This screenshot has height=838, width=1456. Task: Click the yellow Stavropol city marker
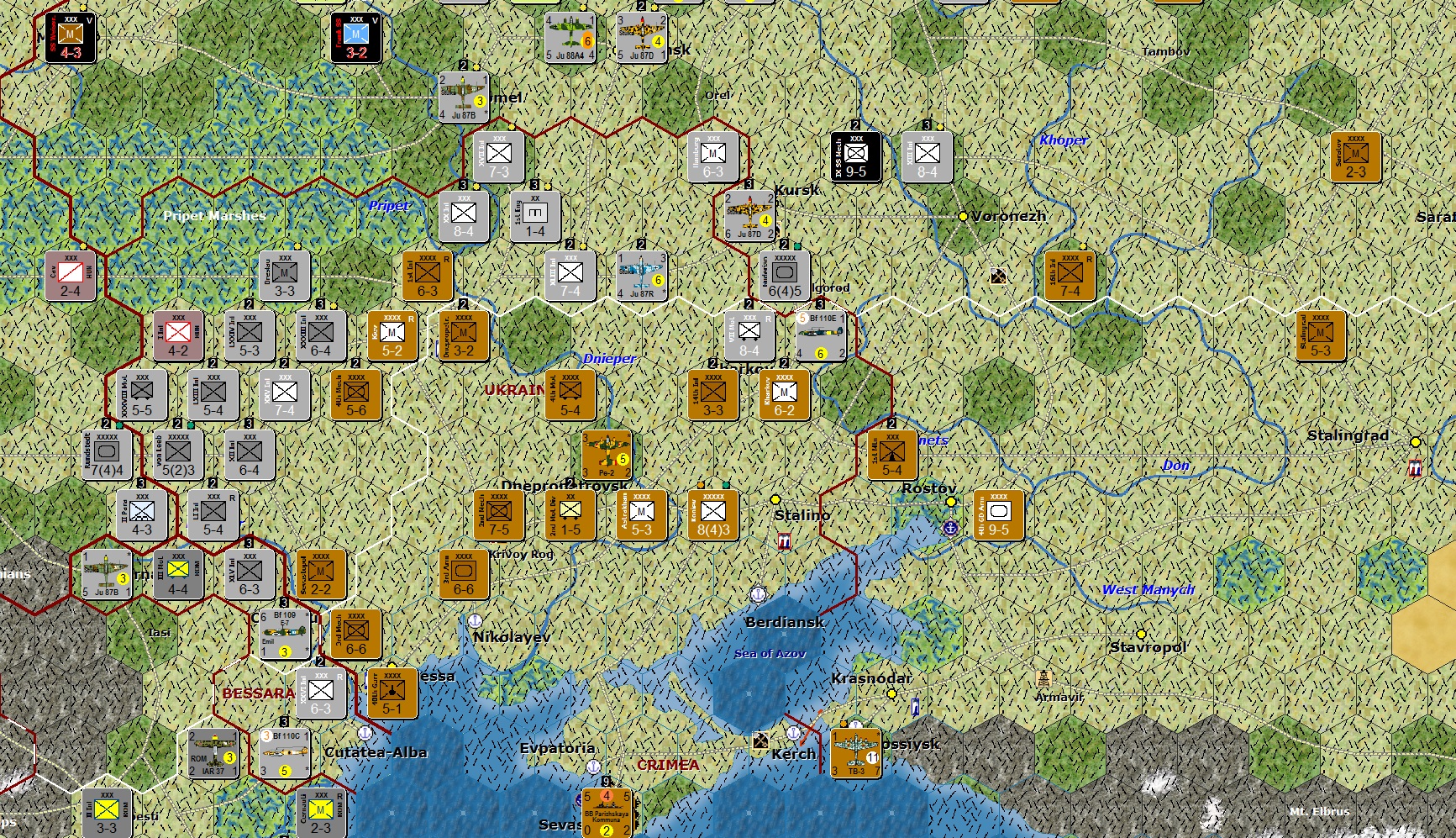[1141, 634]
